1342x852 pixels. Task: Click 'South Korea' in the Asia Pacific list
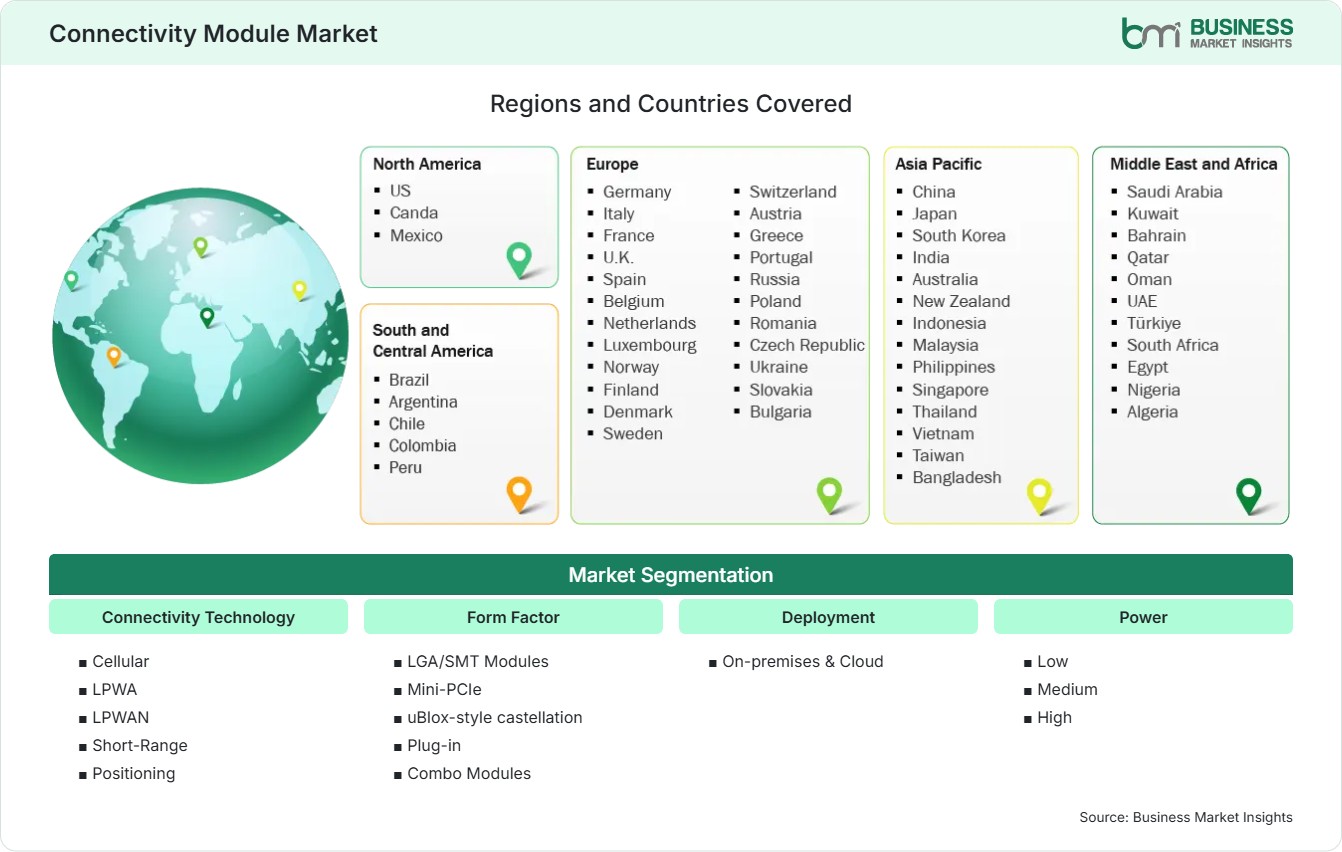959,236
